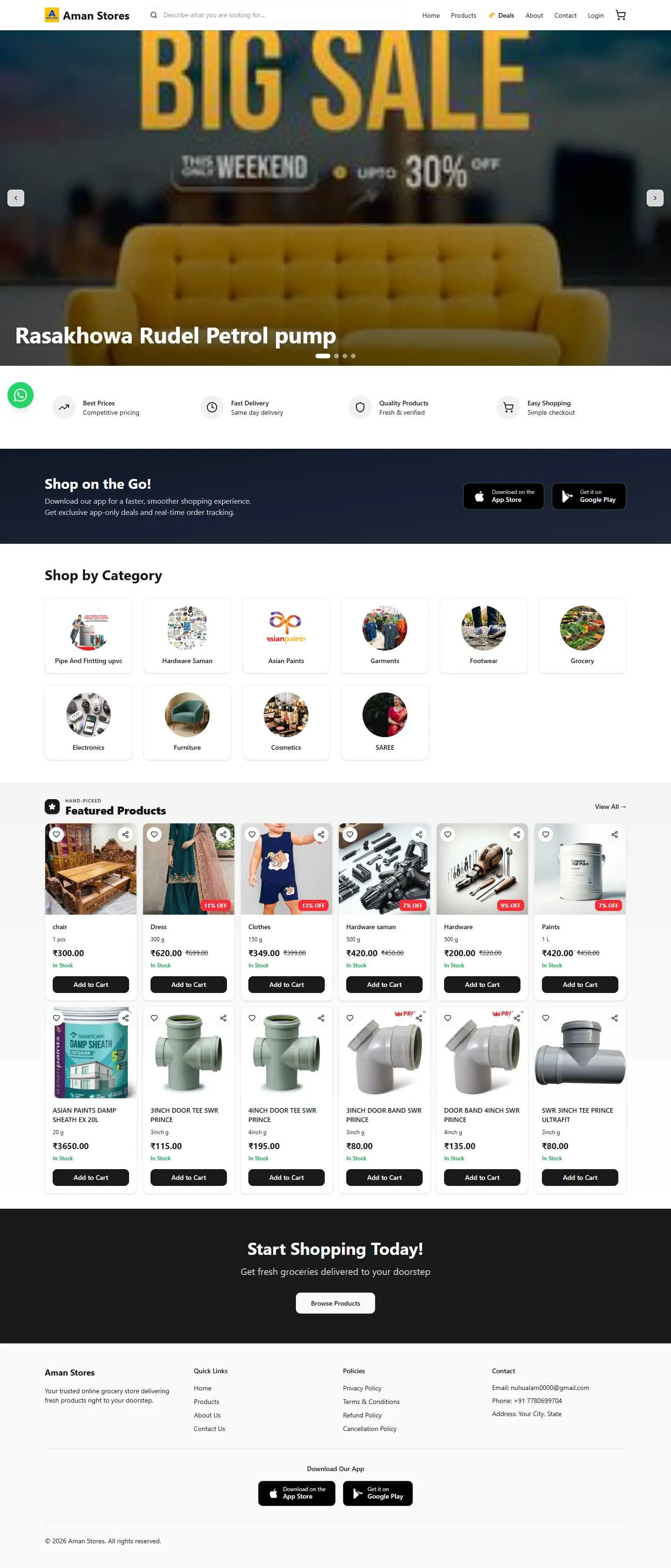Select the second carousel indicator dot
The image size is (671, 1568).
(x=336, y=356)
